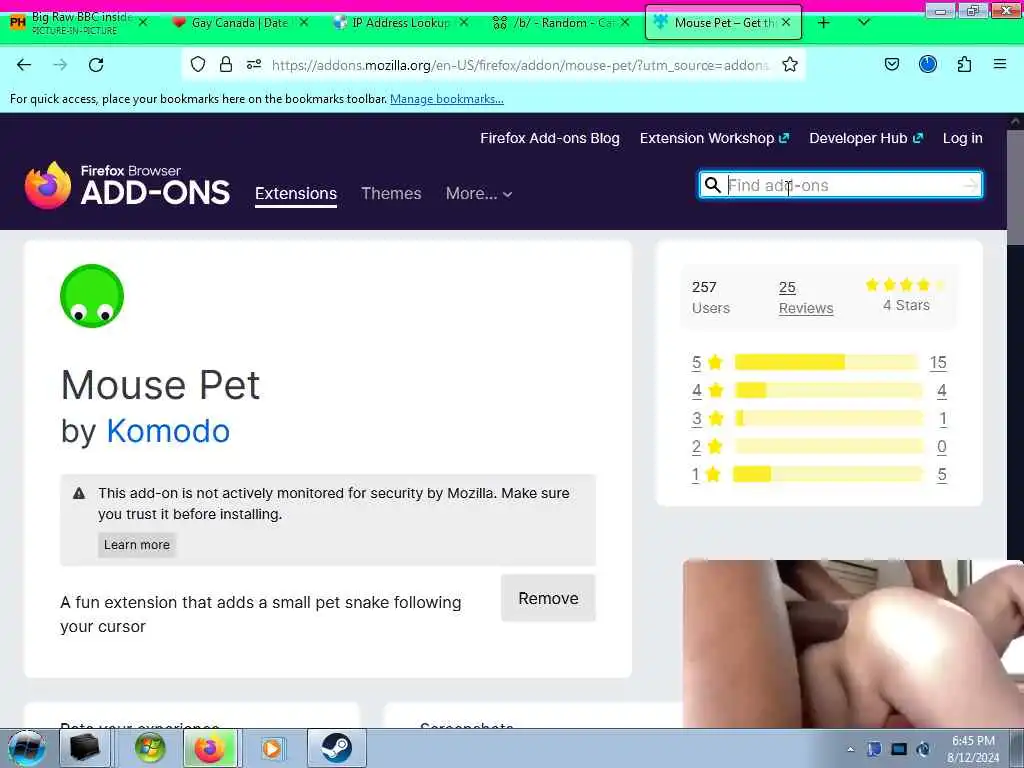The width and height of the screenshot is (1024, 768).
Task: Open the media player taskbar icon
Action: pyautogui.click(x=272, y=748)
